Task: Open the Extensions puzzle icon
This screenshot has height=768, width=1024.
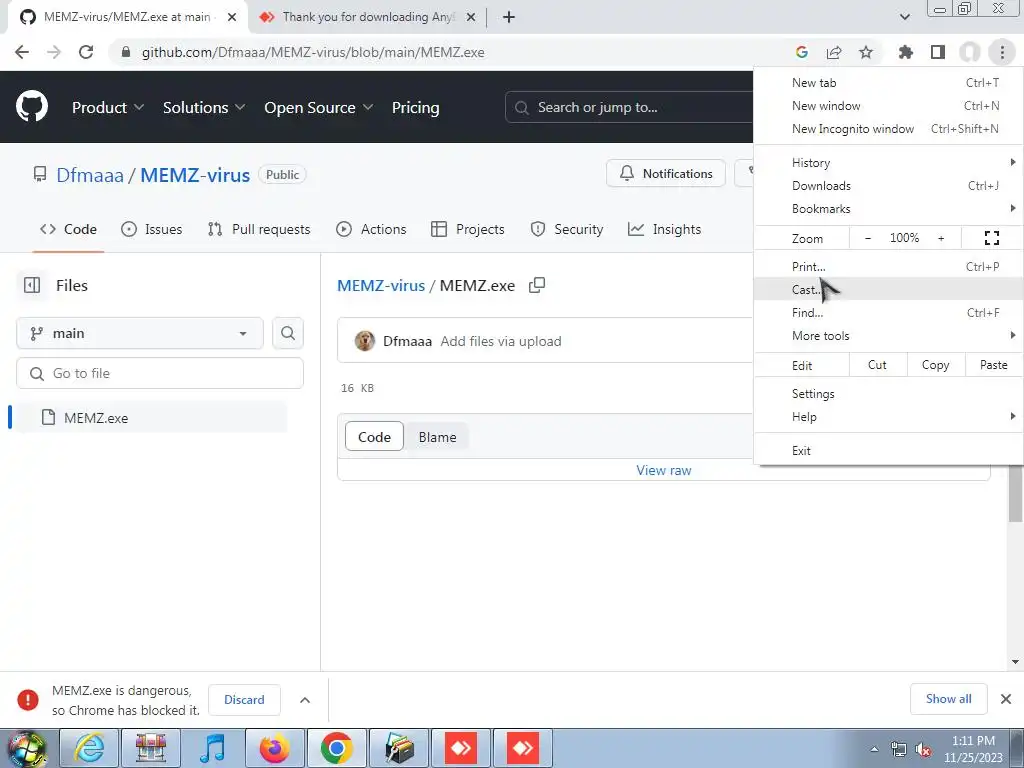Action: click(x=906, y=52)
